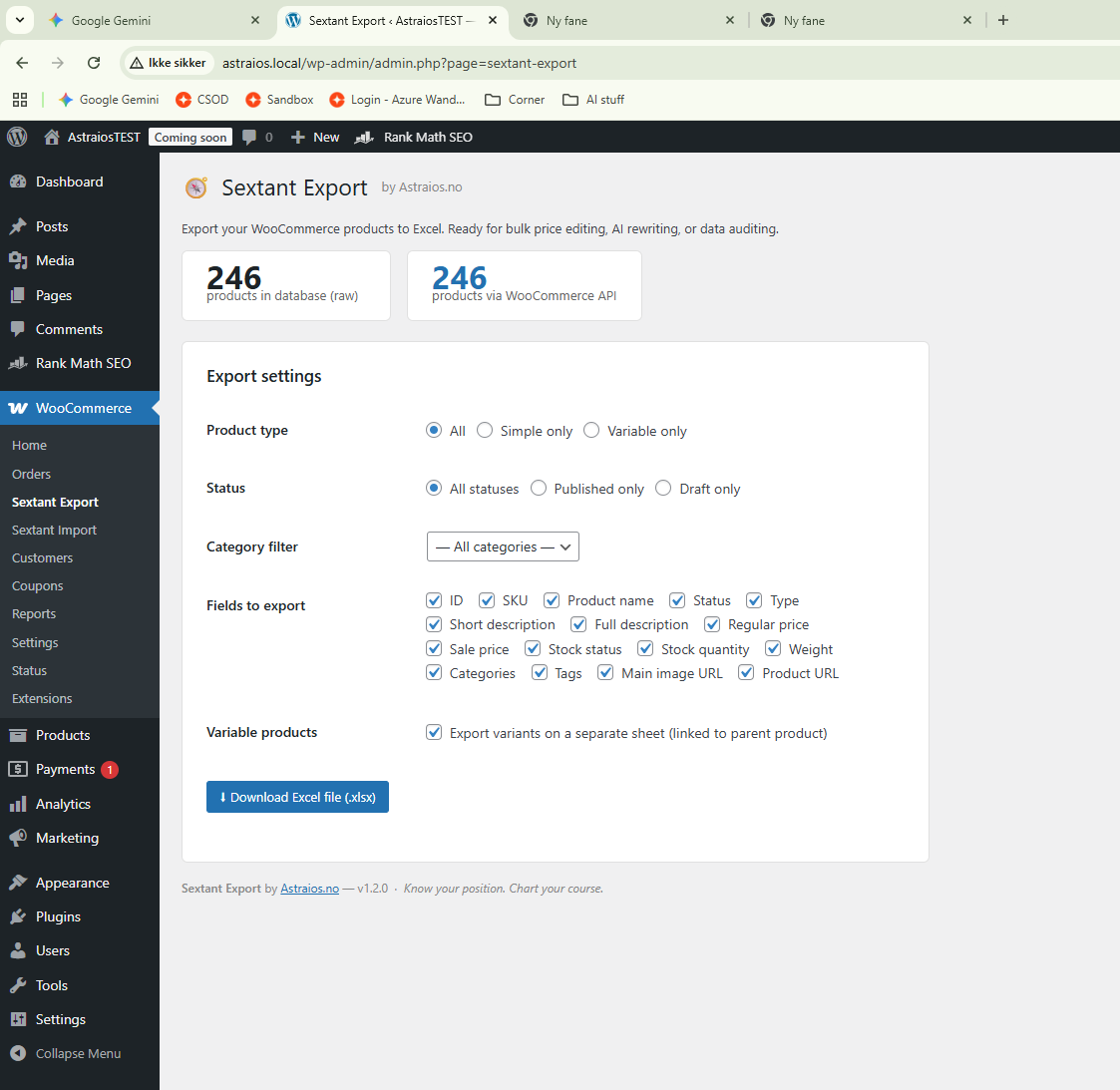Screen dimensions: 1120x1090
Task: Click the WooCommerce logo icon in sidebar
Action: [x=18, y=408]
